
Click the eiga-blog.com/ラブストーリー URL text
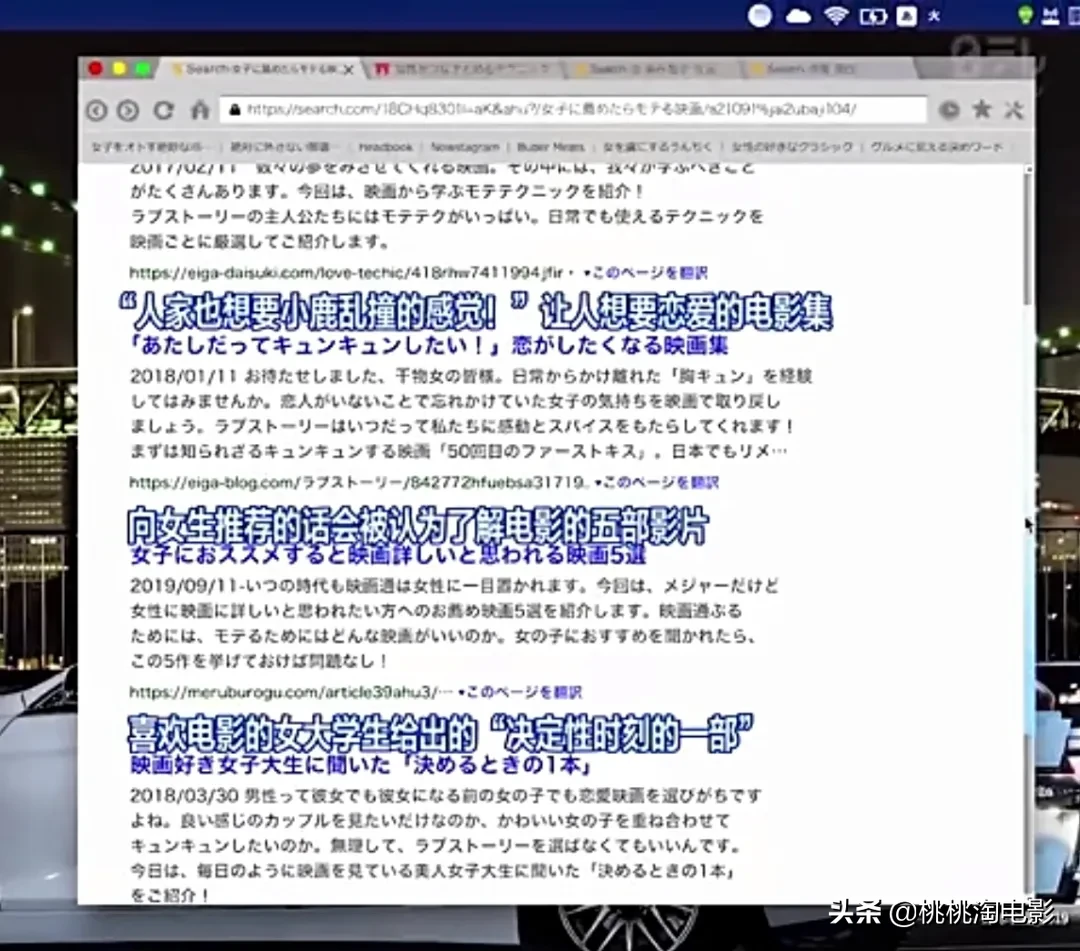click(357, 483)
